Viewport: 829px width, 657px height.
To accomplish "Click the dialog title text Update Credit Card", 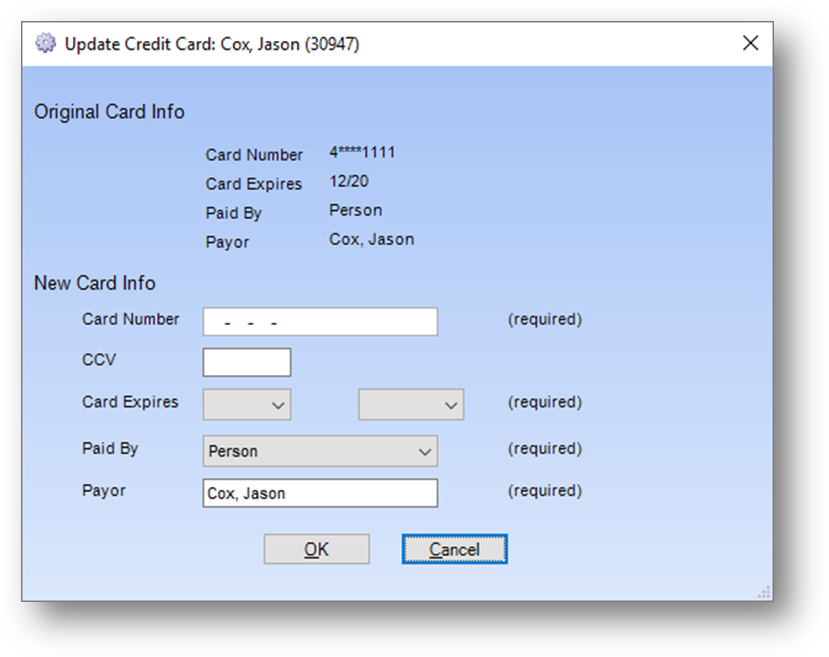I will 212,44.
